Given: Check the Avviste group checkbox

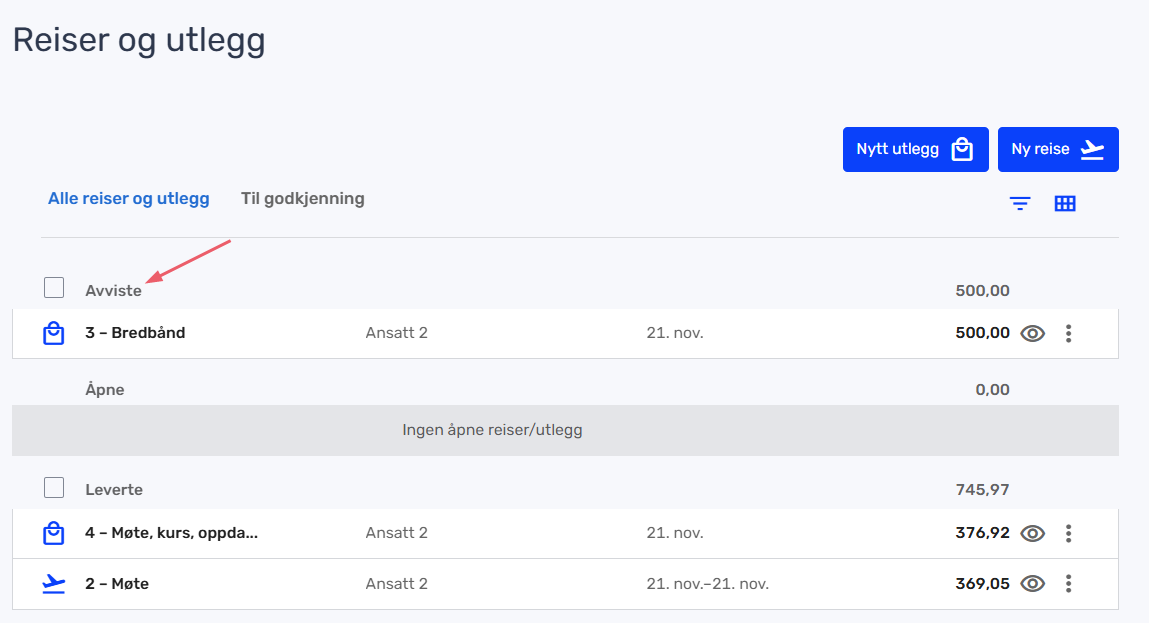Looking at the screenshot, I should click(x=54, y=288).
